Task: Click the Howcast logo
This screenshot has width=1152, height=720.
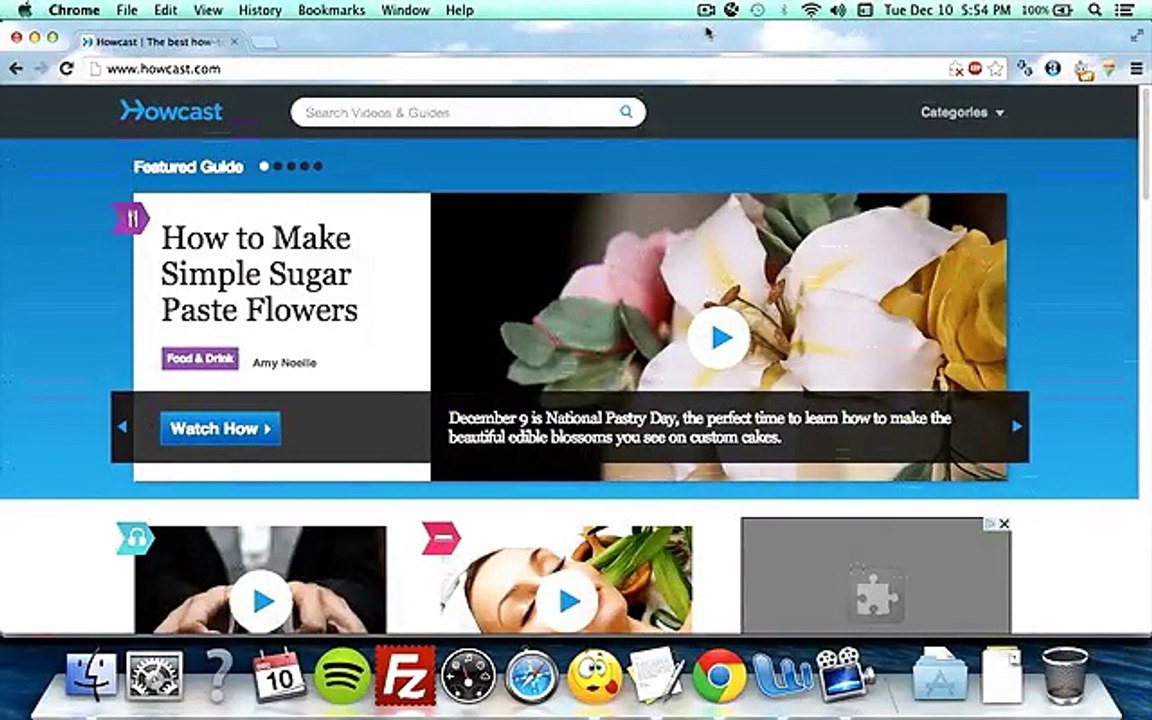Action: [x=171, y=111]
